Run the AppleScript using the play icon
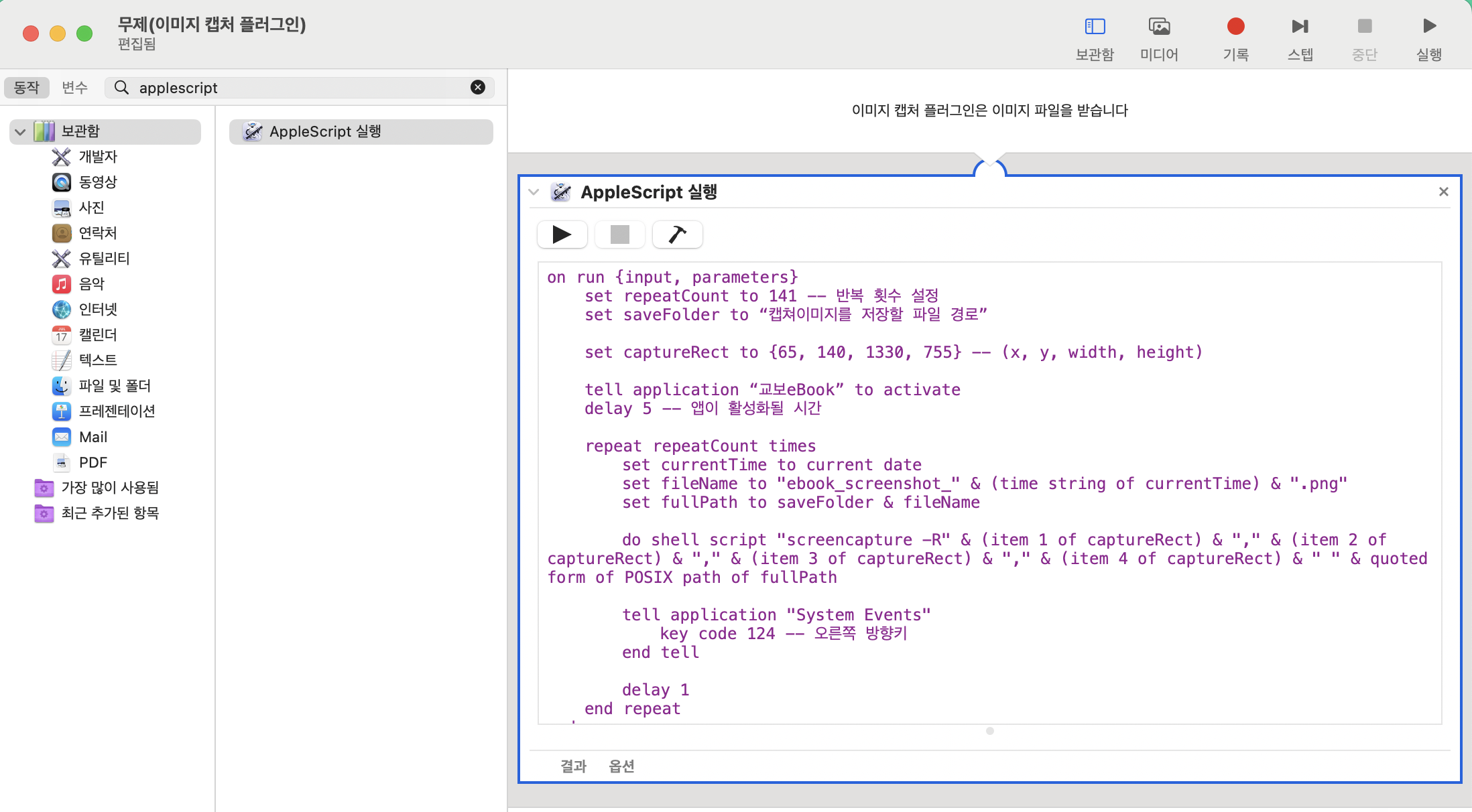 tap(562, 234)
